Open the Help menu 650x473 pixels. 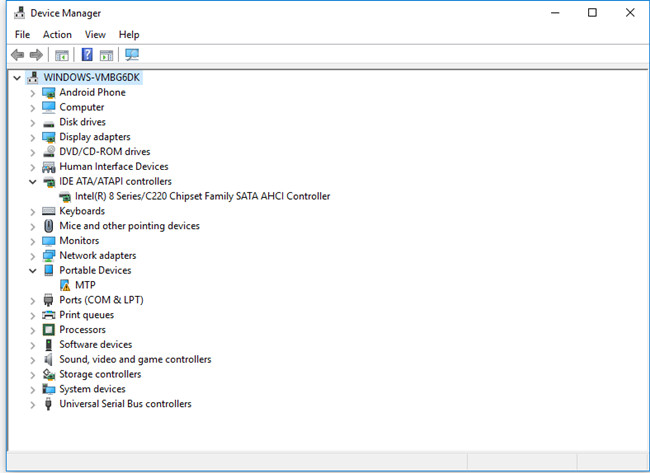129,34
